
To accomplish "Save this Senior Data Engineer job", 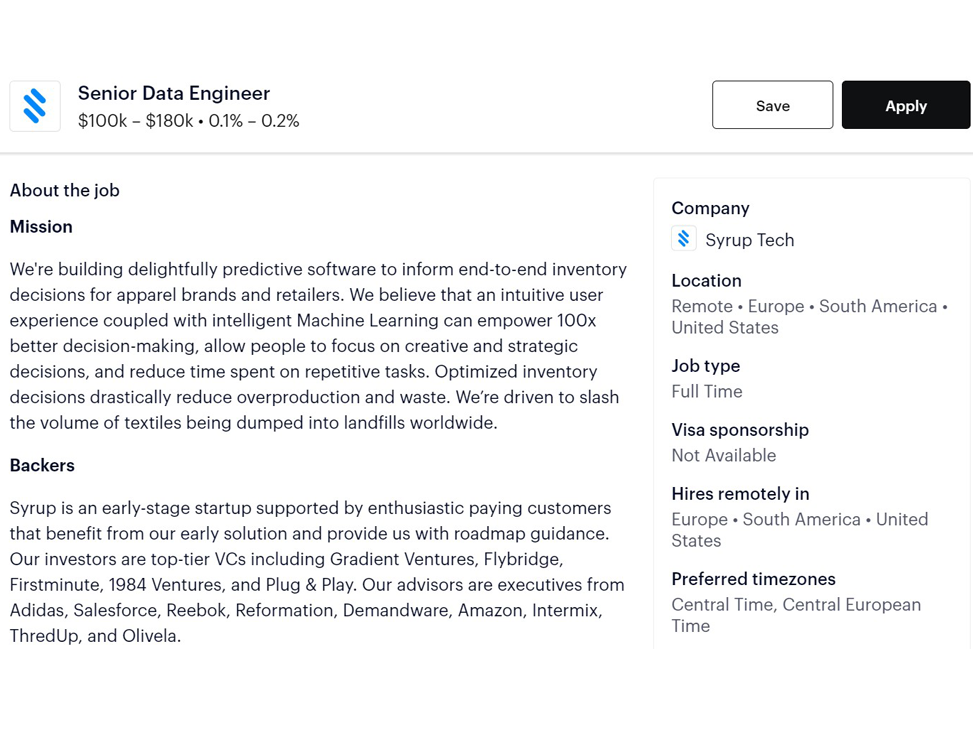I will (x=773, y=105).
